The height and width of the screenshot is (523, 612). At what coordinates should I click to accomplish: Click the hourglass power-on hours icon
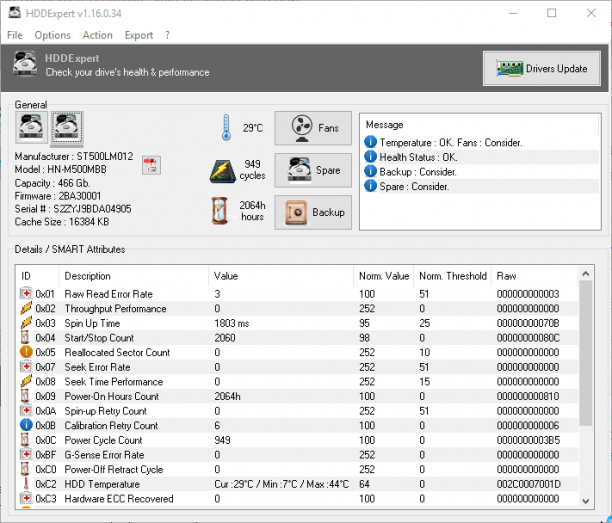(220, 211)
